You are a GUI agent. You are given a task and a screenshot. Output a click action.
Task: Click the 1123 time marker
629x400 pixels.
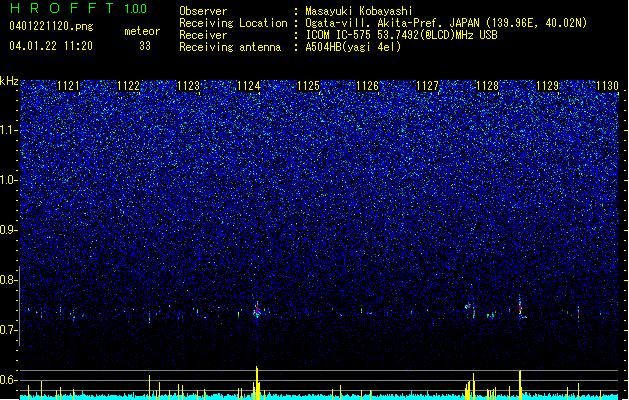tap(188, 86)
